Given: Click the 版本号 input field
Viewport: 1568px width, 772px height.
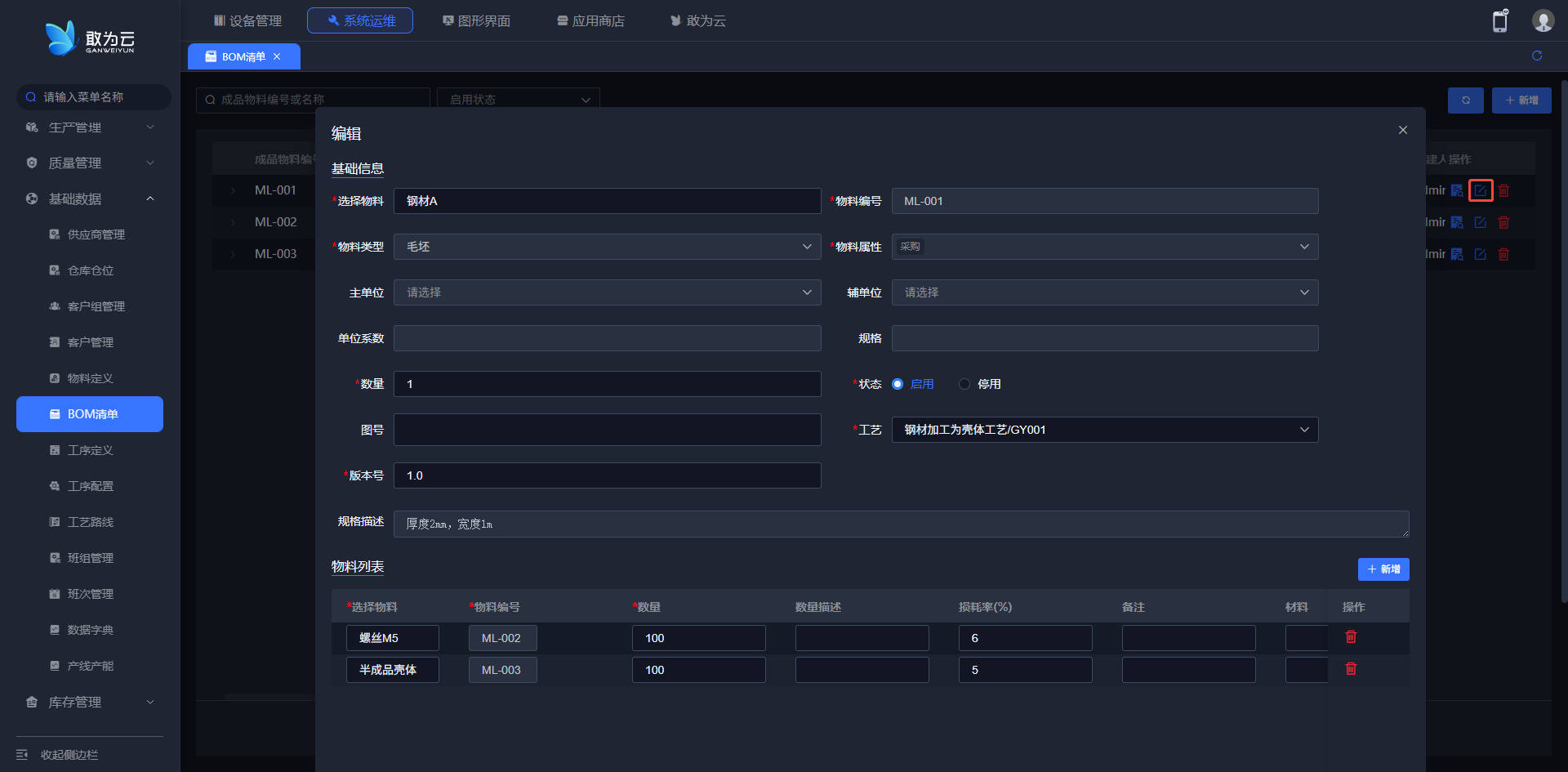Looking at the screenshot, I should click(607, 475).
